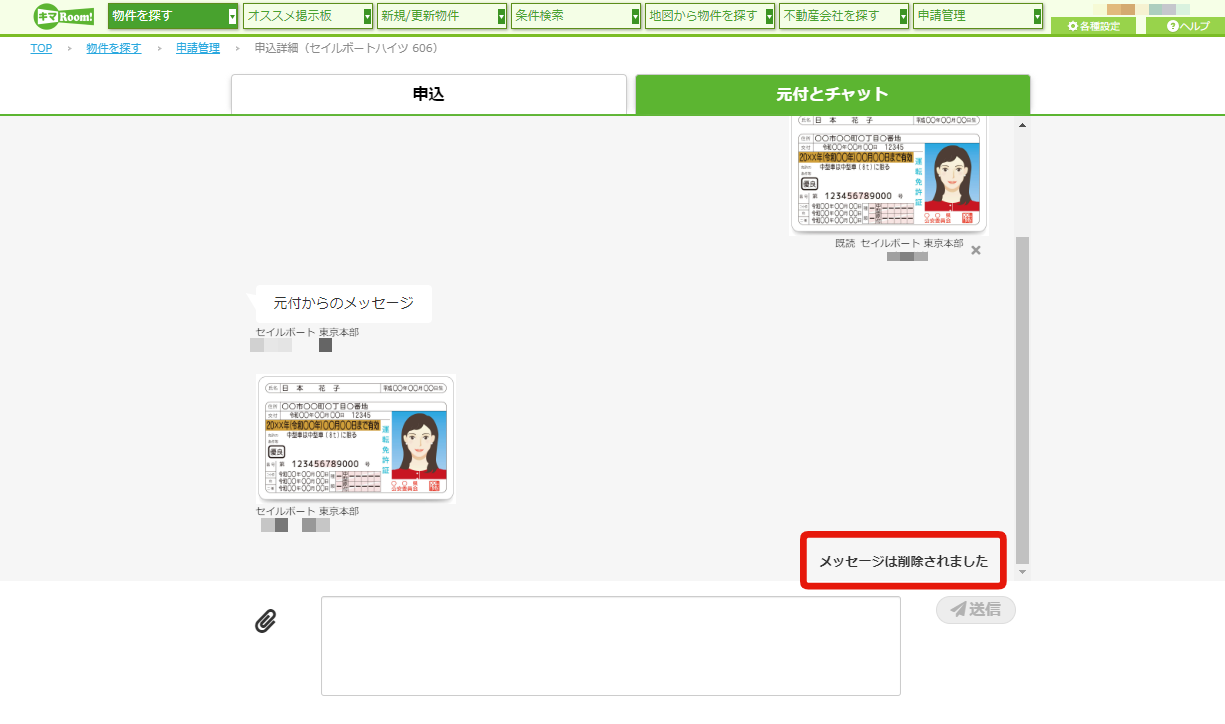Go to TOP breadcrumb link
The height and width of the screenshot is (724, 1225).
pyautogui.click(x=41, y=48)
